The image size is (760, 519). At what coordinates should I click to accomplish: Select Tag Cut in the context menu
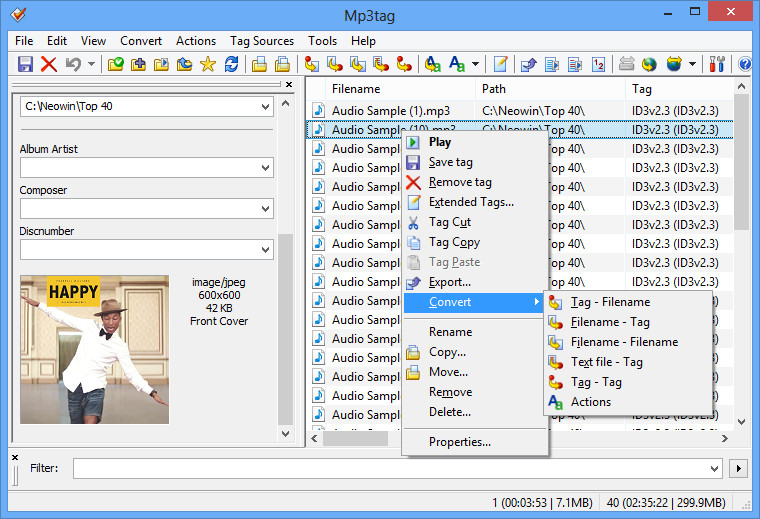(475, 222)
